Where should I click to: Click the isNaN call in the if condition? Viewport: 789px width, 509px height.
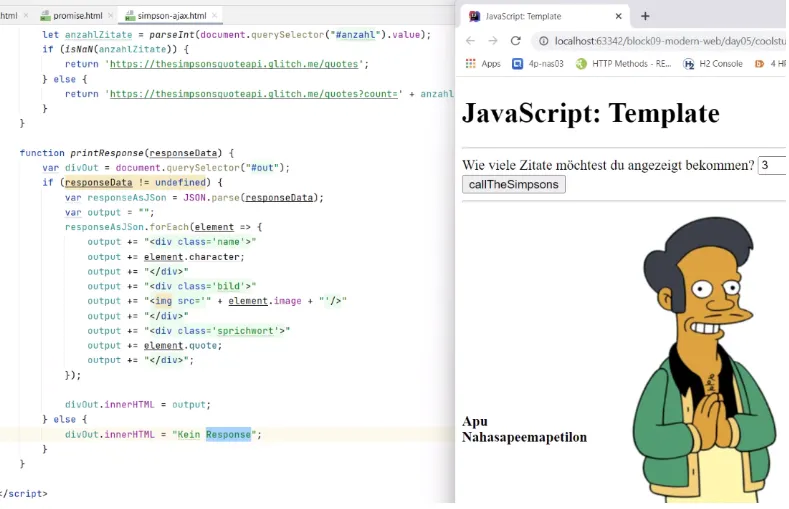pos(123,49)
